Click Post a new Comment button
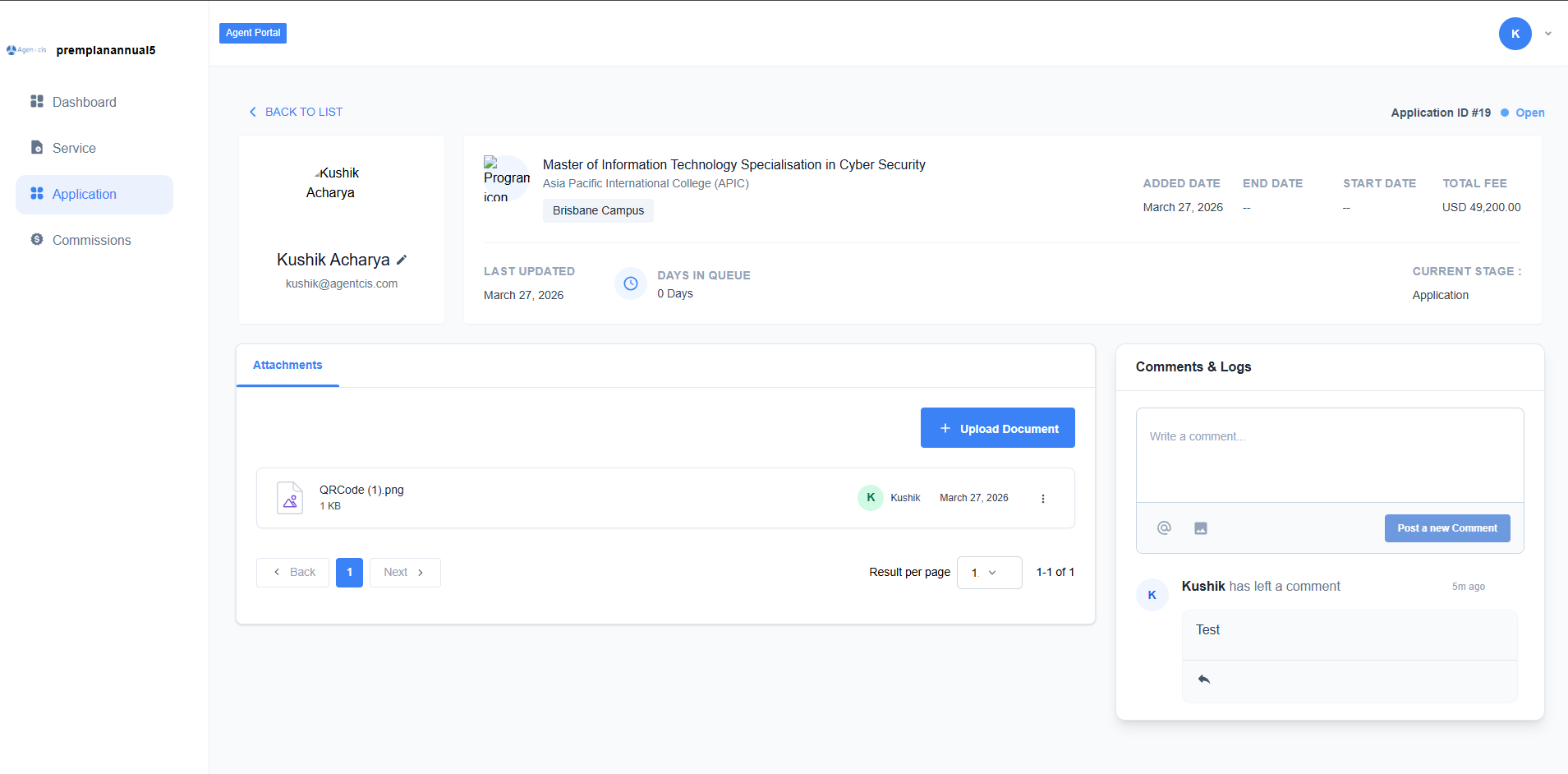 1447,528
